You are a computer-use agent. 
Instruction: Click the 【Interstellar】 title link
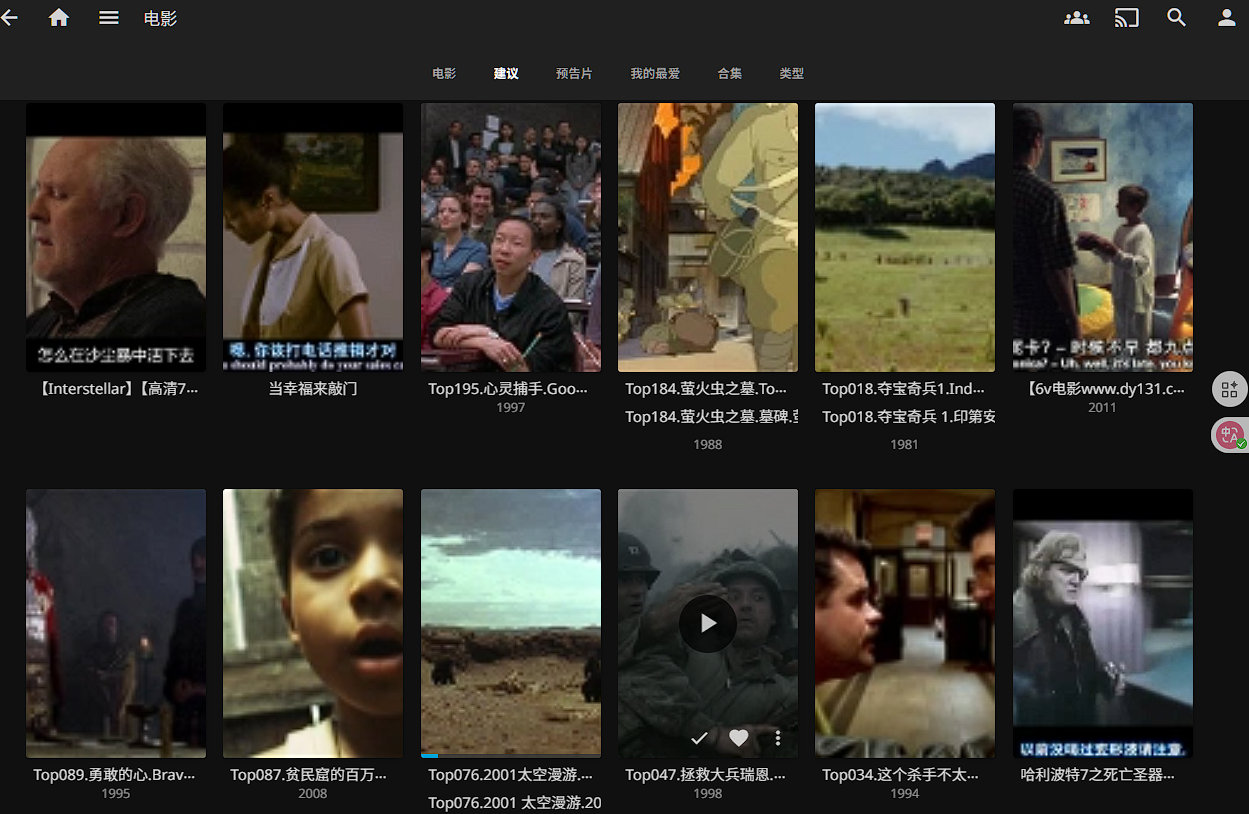tap(116, 388)
